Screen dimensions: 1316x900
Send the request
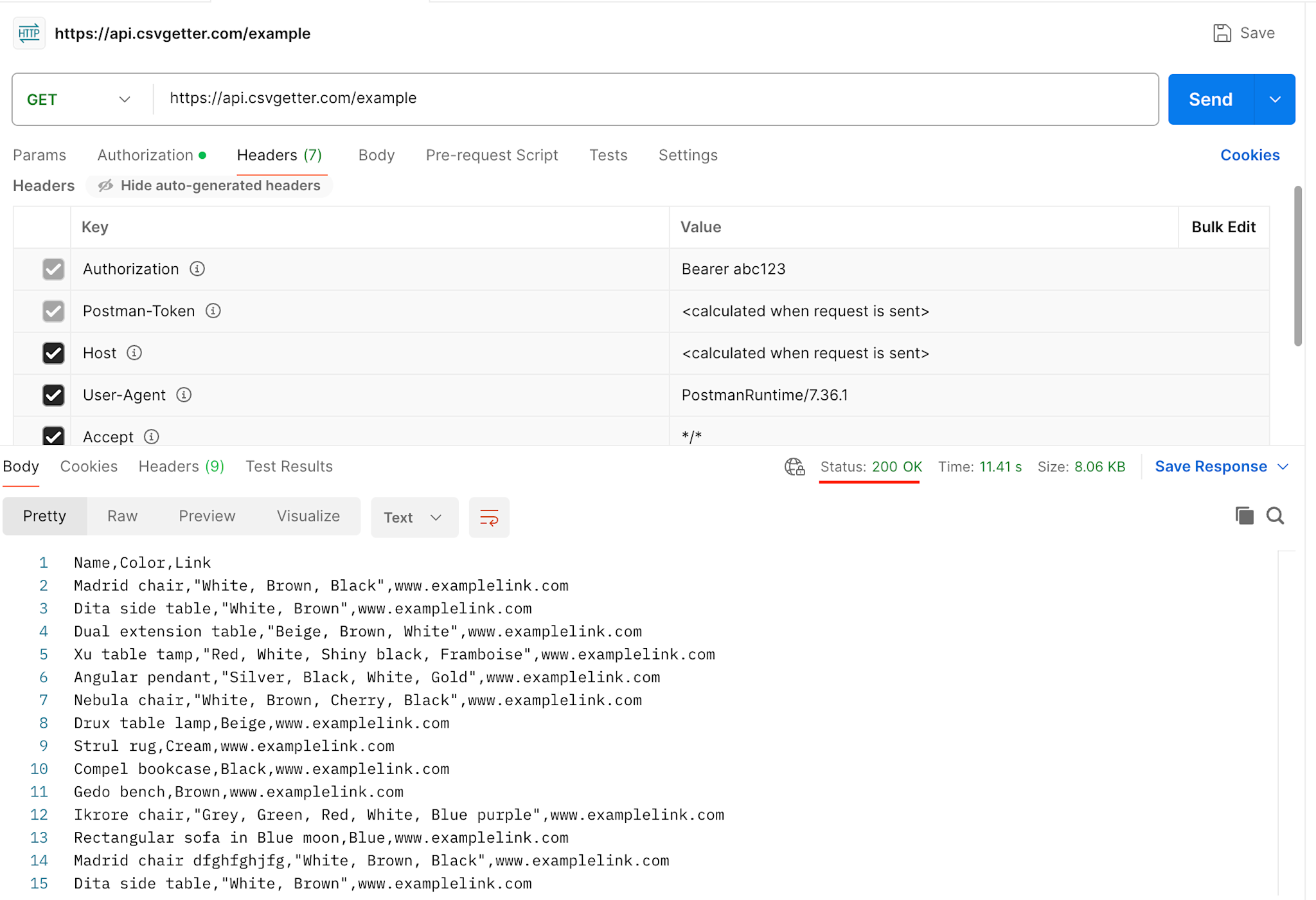[x=1210, y=99]
